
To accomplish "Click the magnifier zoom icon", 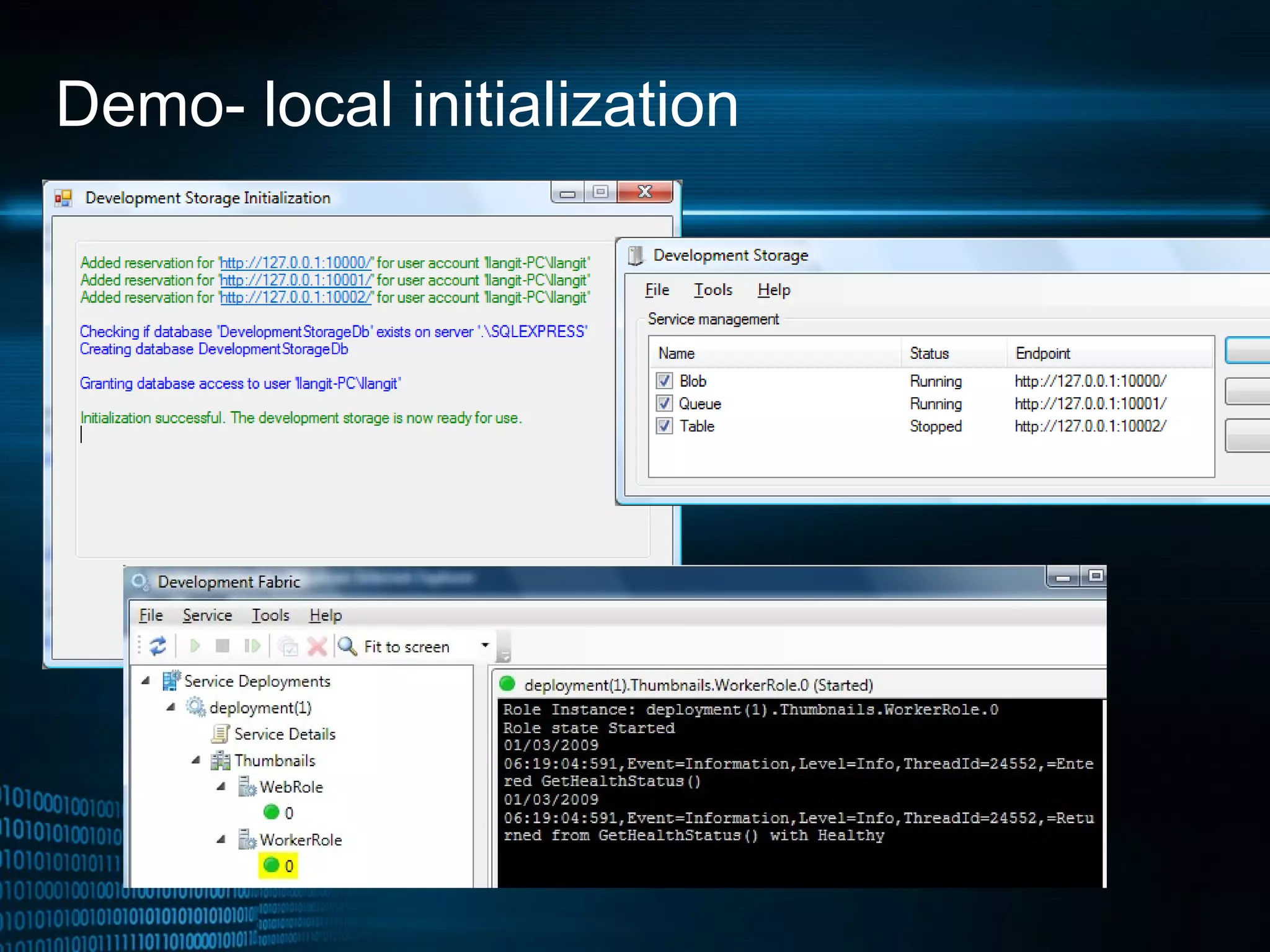I will coord(347,646).
